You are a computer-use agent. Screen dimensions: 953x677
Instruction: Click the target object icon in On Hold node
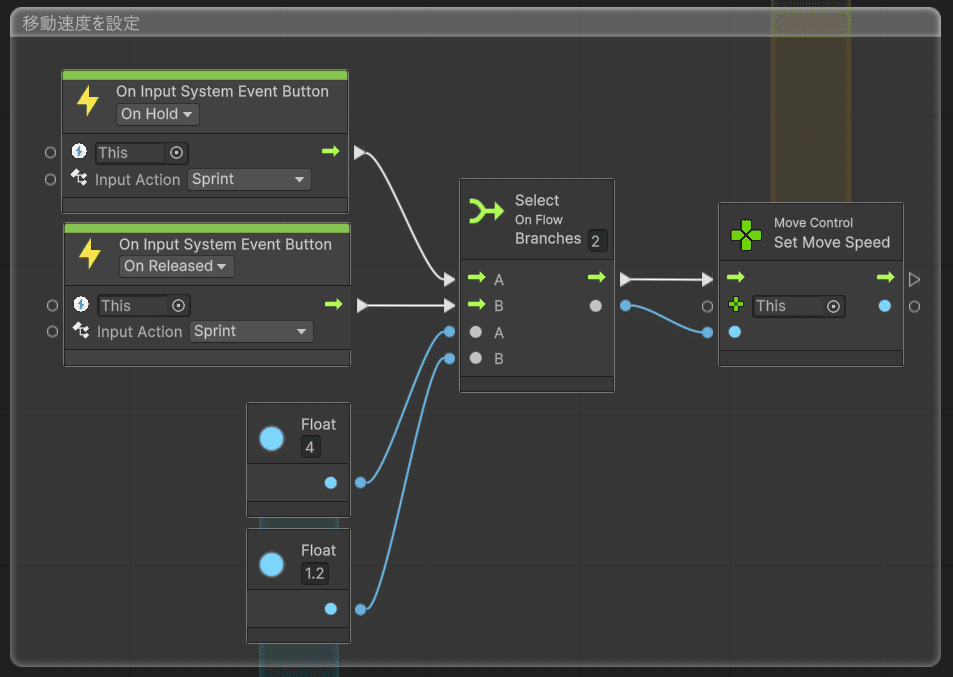point(79,151)
